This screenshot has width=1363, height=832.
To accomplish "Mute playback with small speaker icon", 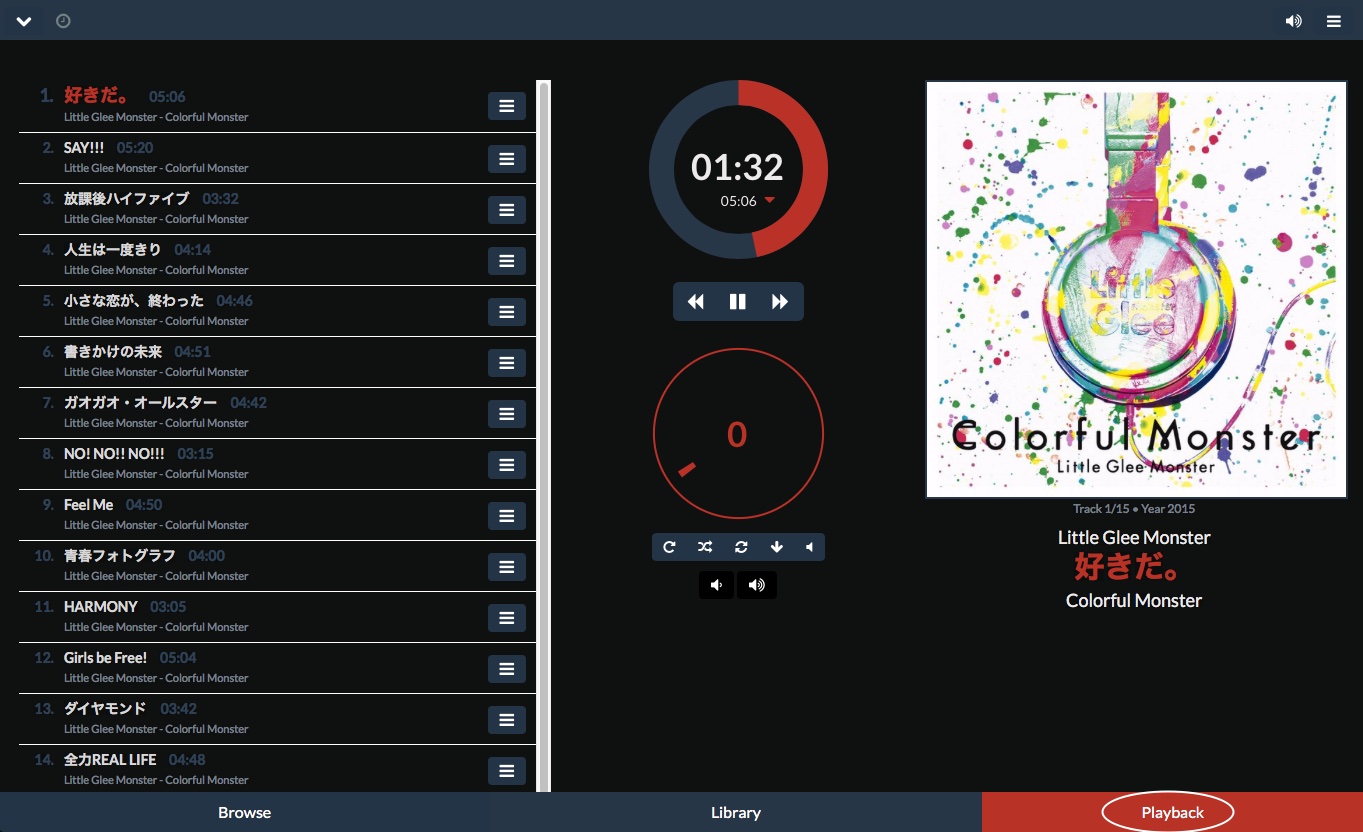I will [811, 547].
